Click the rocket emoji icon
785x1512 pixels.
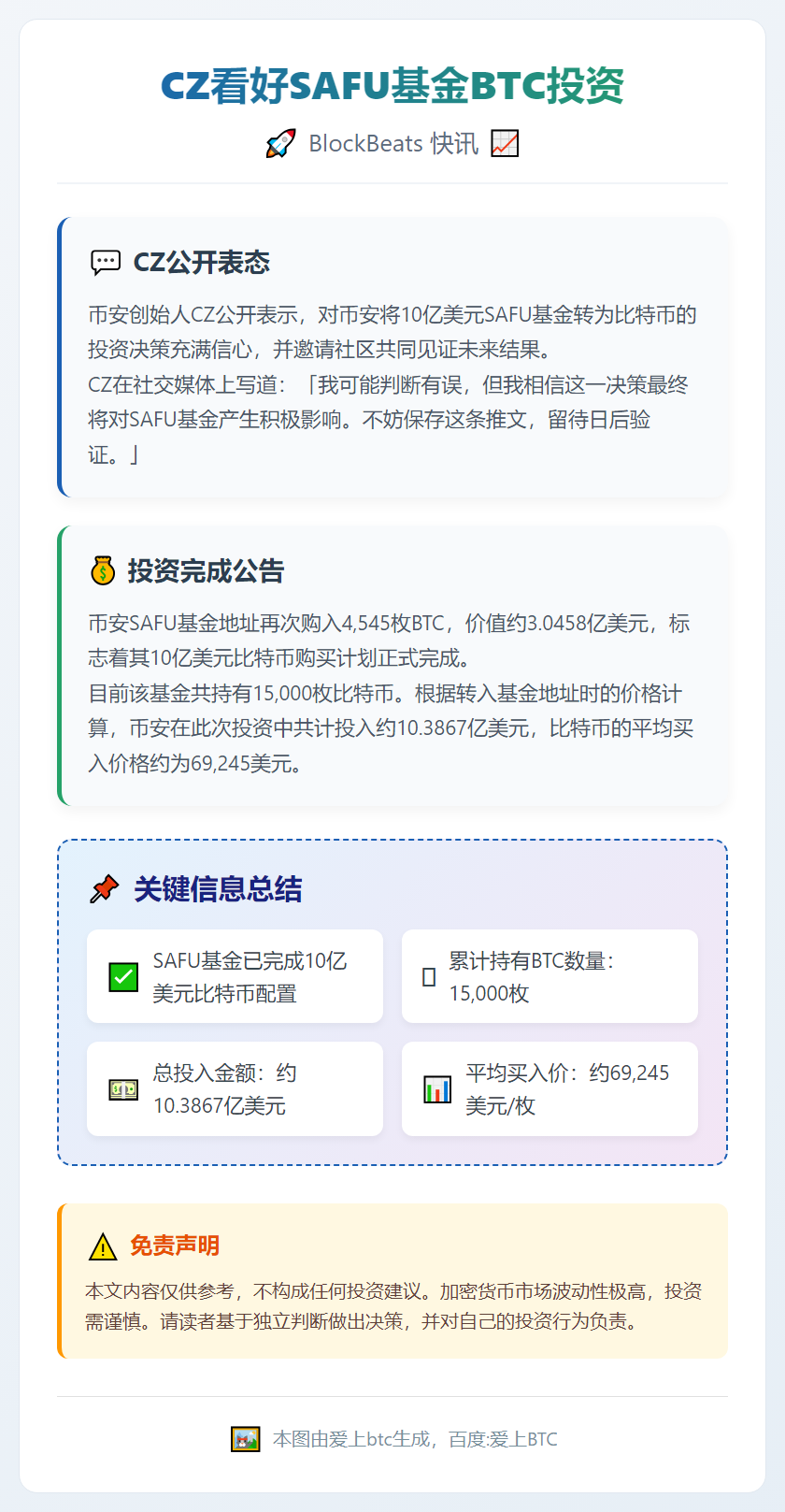coord(280,144)
